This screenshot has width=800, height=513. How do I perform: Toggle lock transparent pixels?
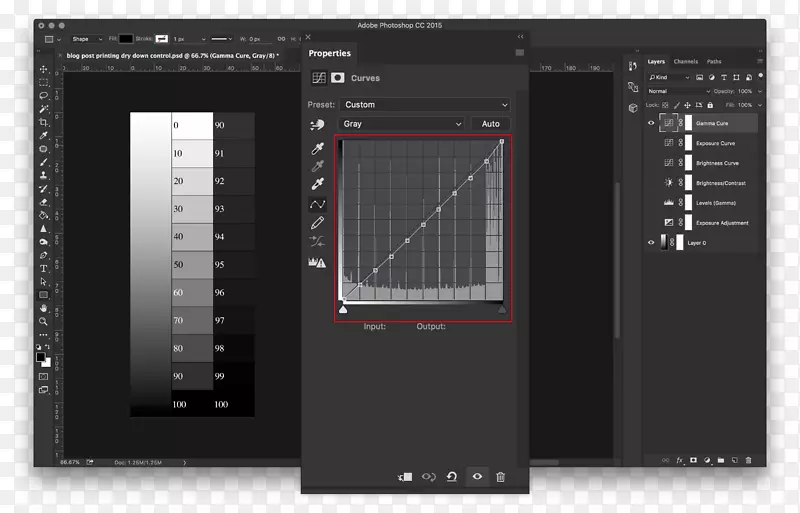665,105
